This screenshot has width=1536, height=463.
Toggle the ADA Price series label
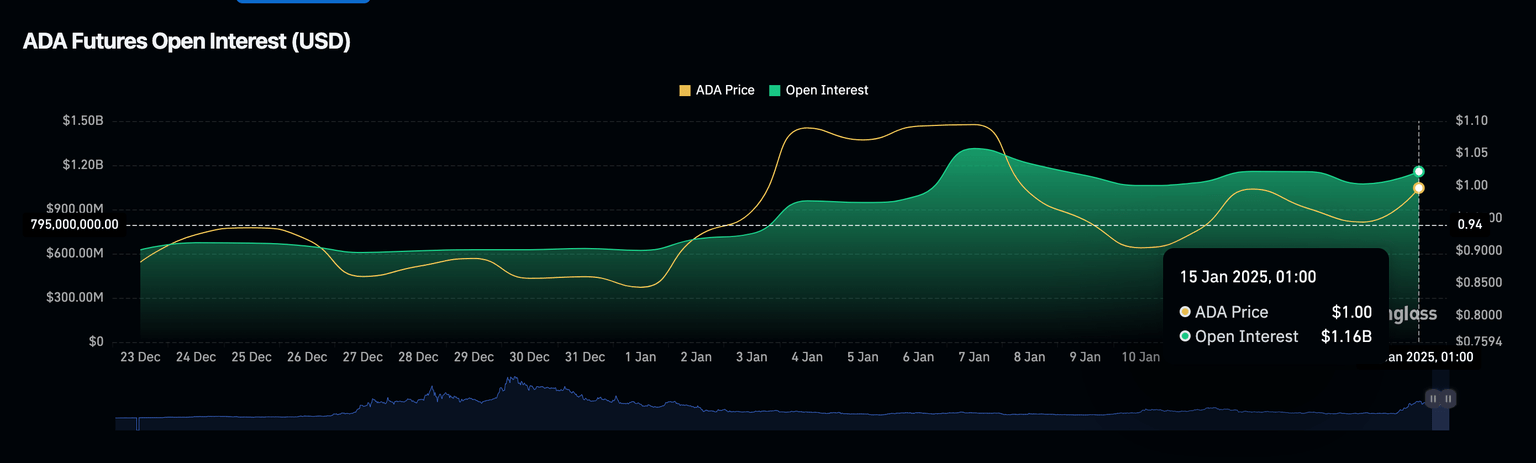(x=725, y=90)
